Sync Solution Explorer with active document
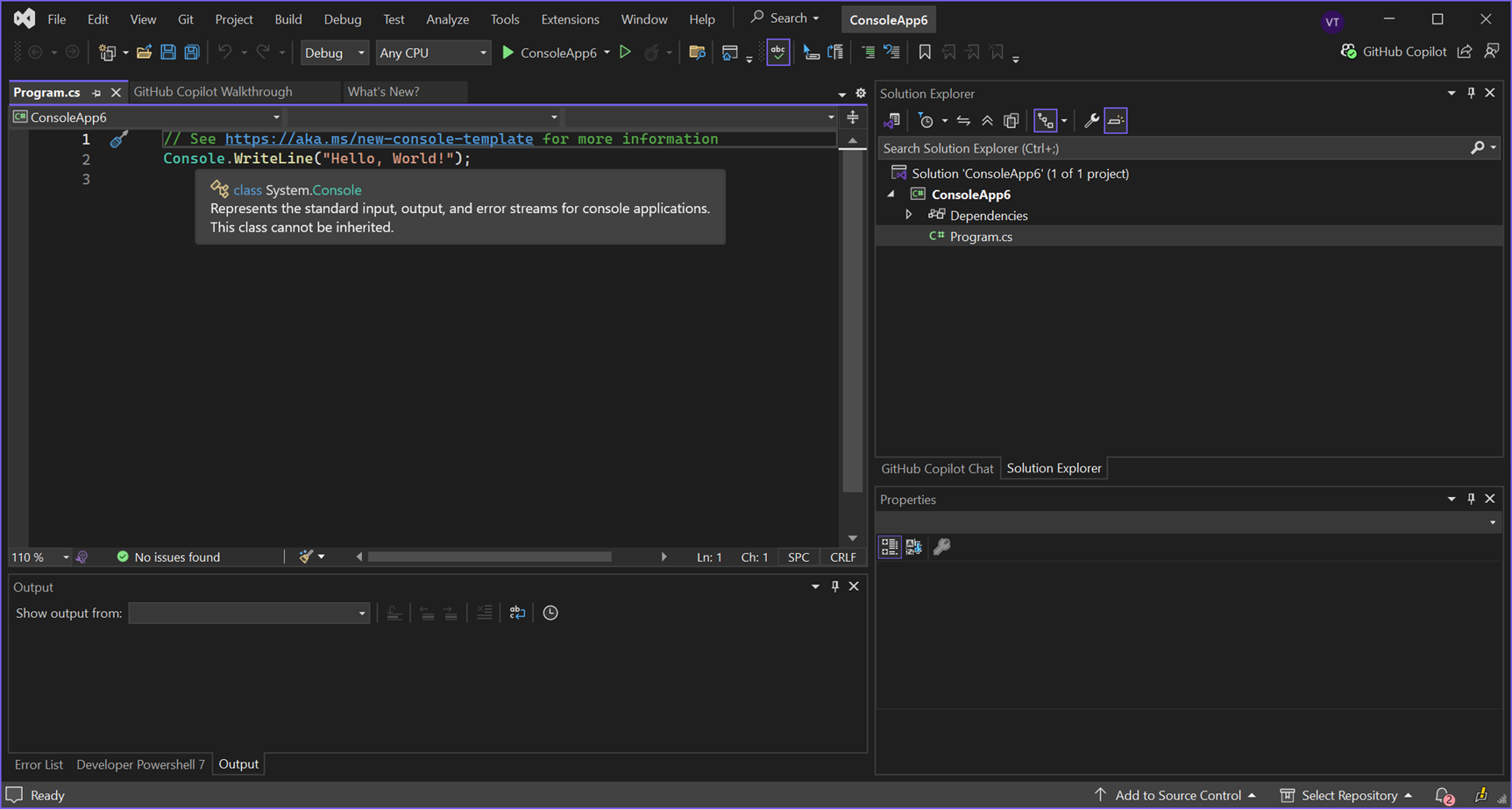Image resolution: width=1512 pixels, height=809 pixels. 963,120
